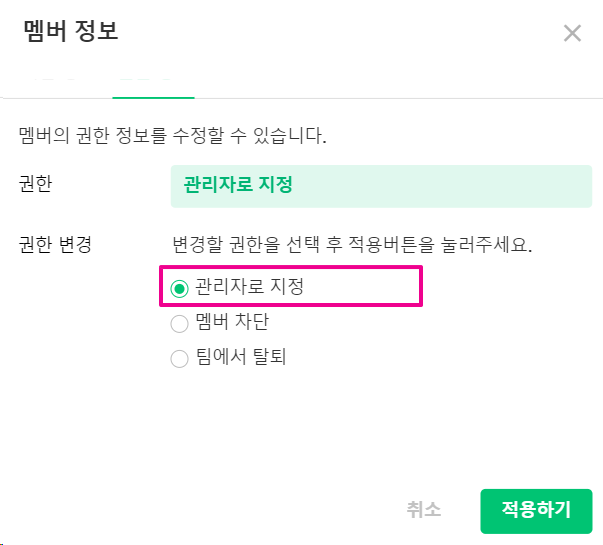Screen dimensions: 603x545
Task: Select the 멤버 차단 radio button
Action: 180,323
